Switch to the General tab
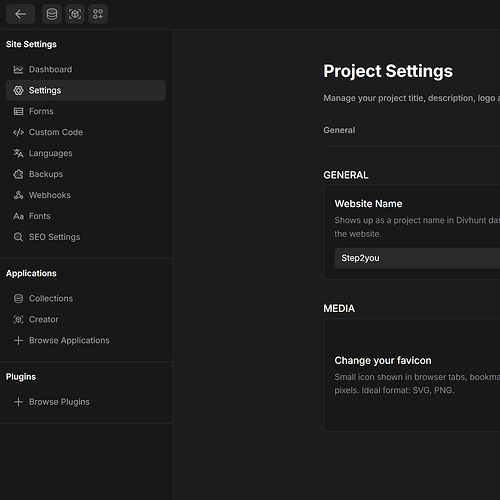The width and height of the screenshot is (500, 500). [x=339, y=130]
